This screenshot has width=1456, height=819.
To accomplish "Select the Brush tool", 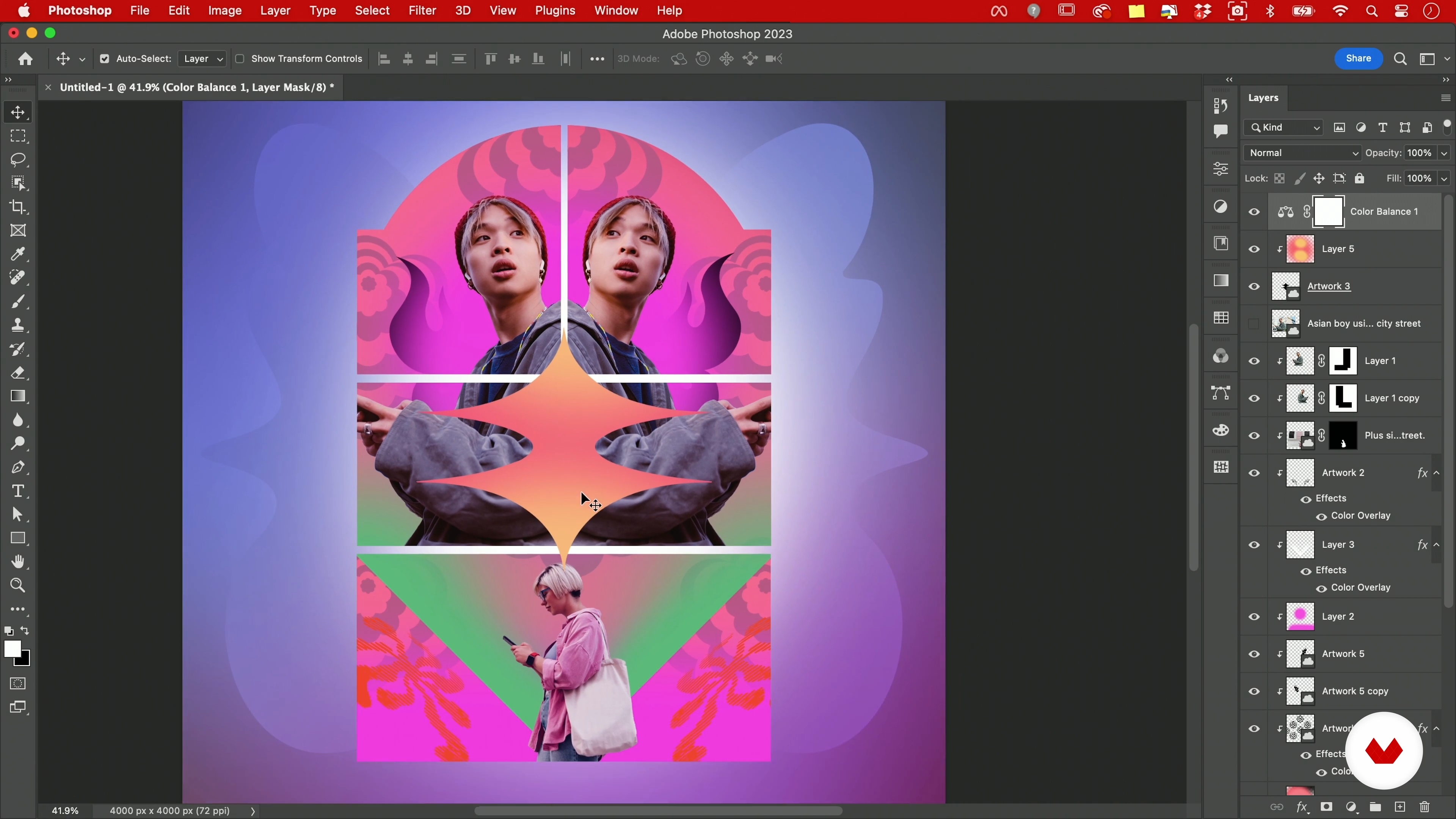I will pyautogui.click(x=18, y=302).
